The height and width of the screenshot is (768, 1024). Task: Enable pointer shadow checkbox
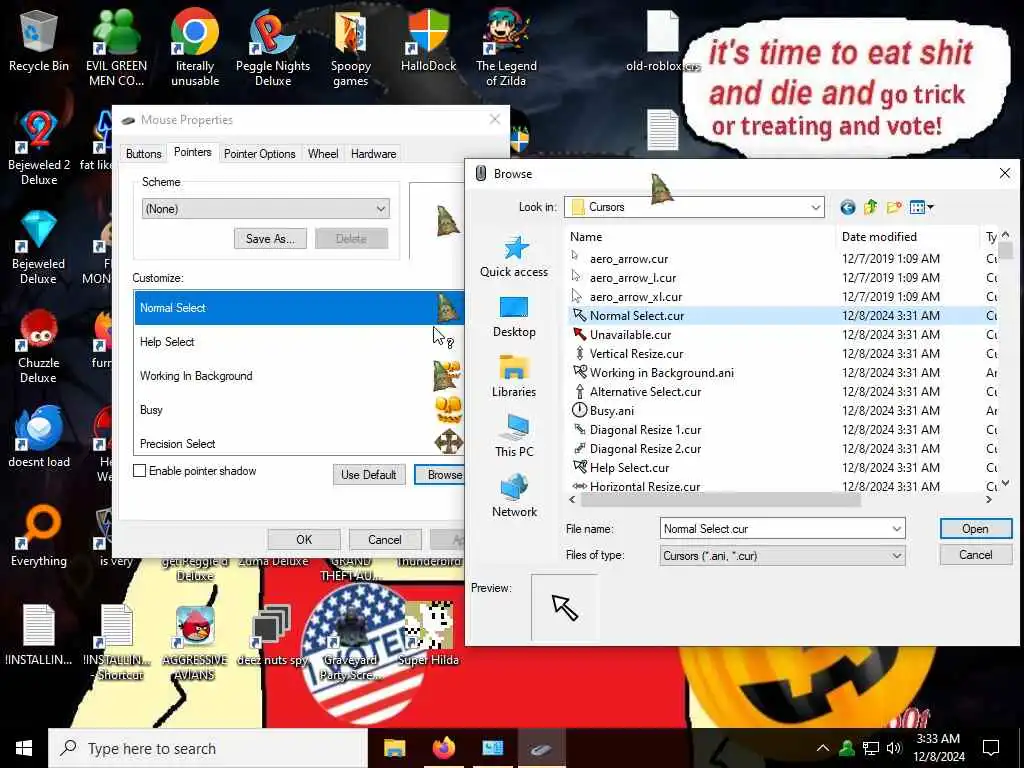click(140, 471)
